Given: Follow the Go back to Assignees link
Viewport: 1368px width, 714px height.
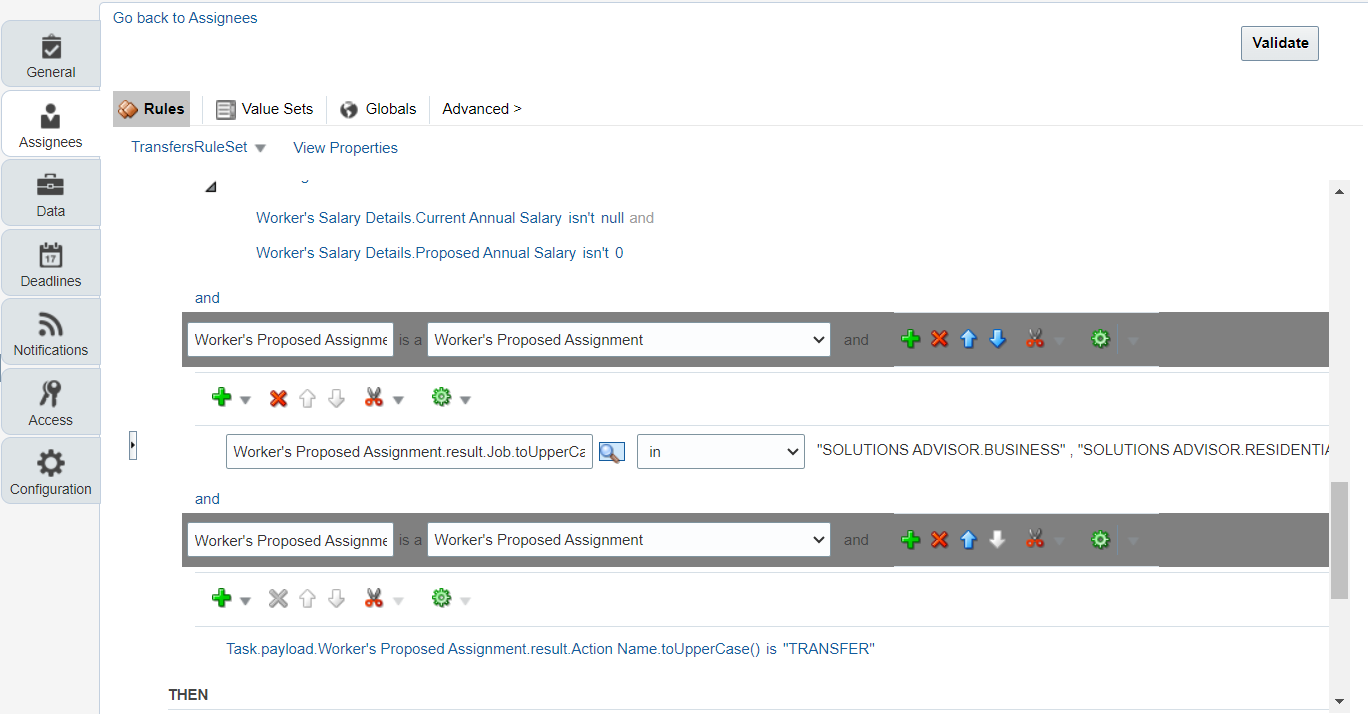Looking at the screenshot, I should tap(185, 18).
